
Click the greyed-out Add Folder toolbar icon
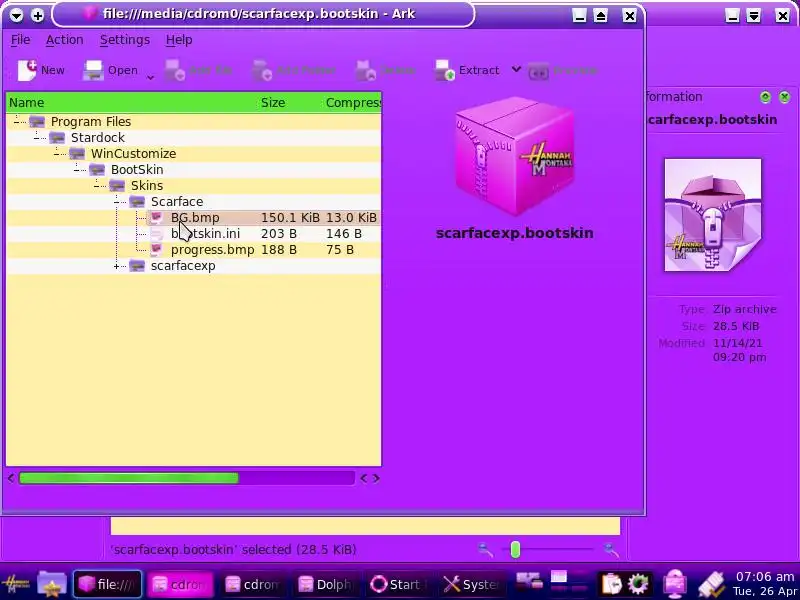click(x=262, y=70)
